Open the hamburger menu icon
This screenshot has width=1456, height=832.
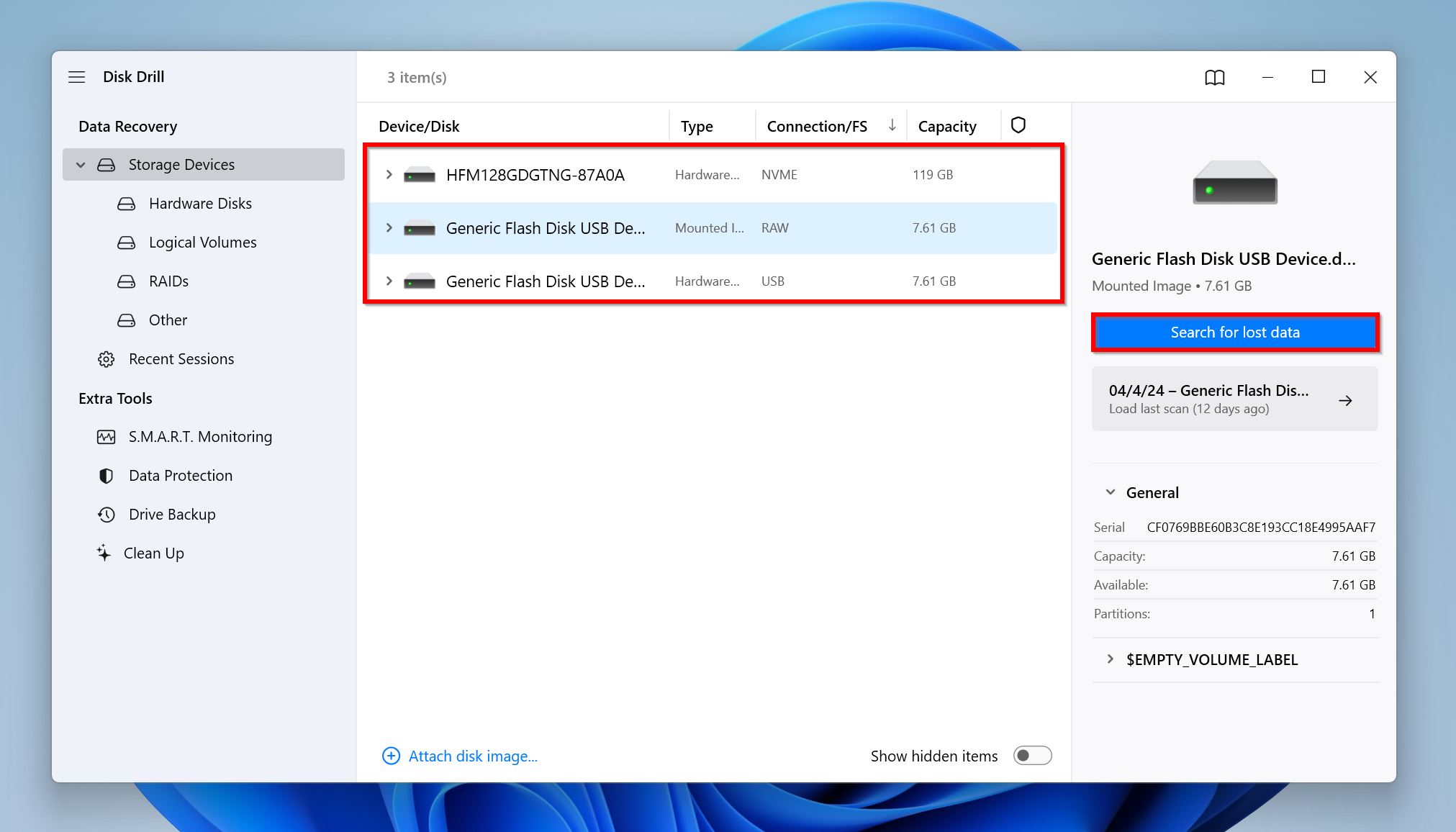pos(76,76)
